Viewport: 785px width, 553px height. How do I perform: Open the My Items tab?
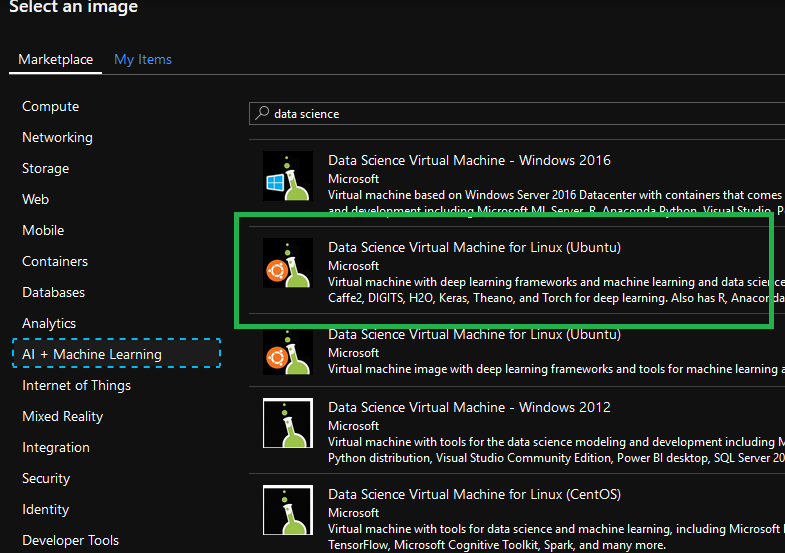(143, 60)
